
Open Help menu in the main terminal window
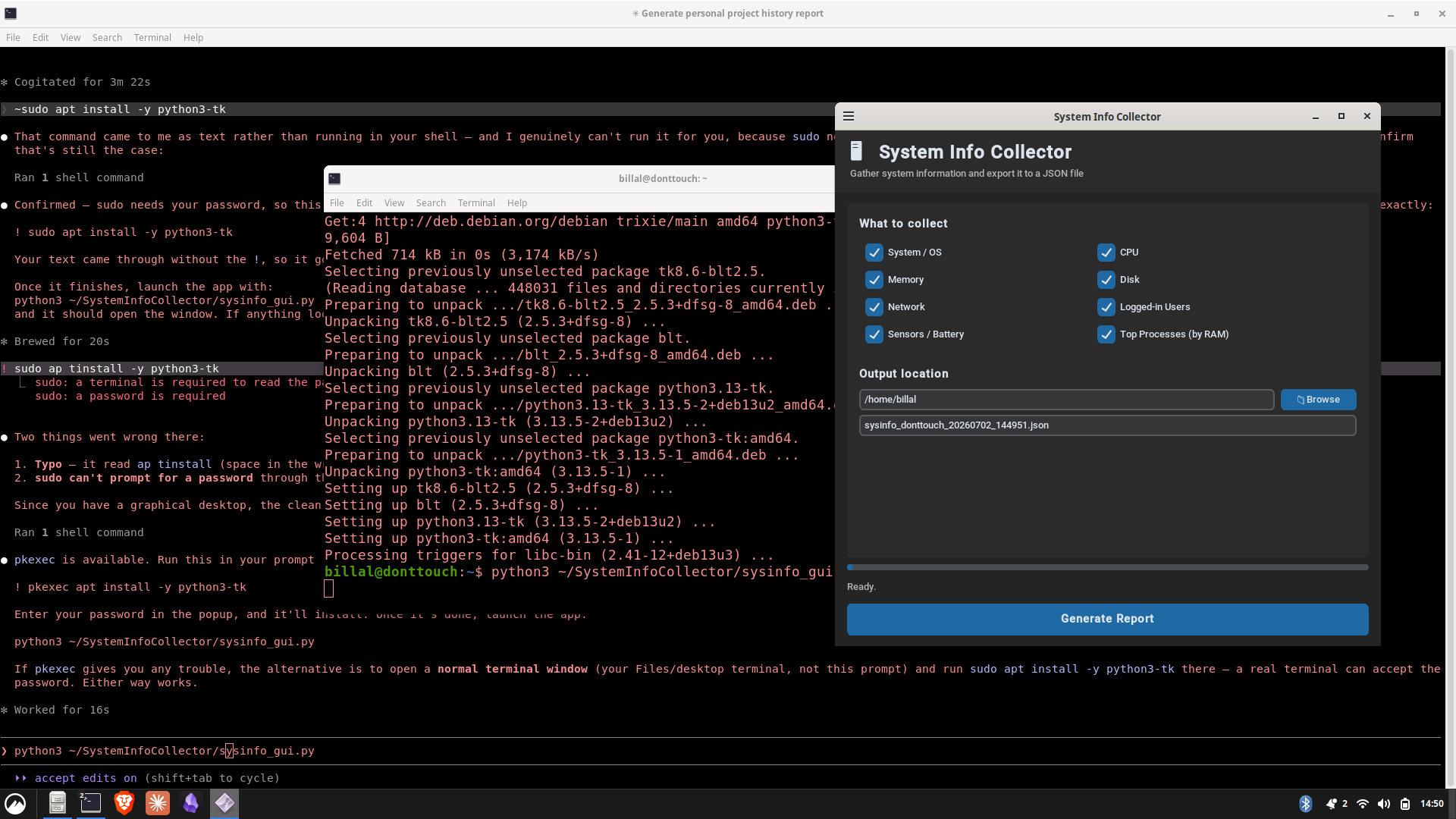coord(193,37)
